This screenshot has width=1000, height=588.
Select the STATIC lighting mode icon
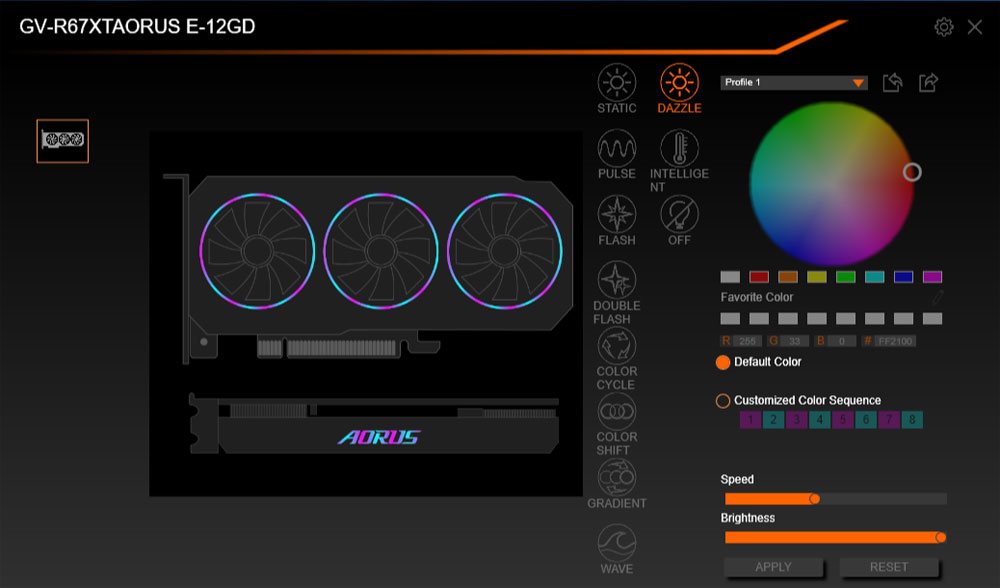pos(617,82)
